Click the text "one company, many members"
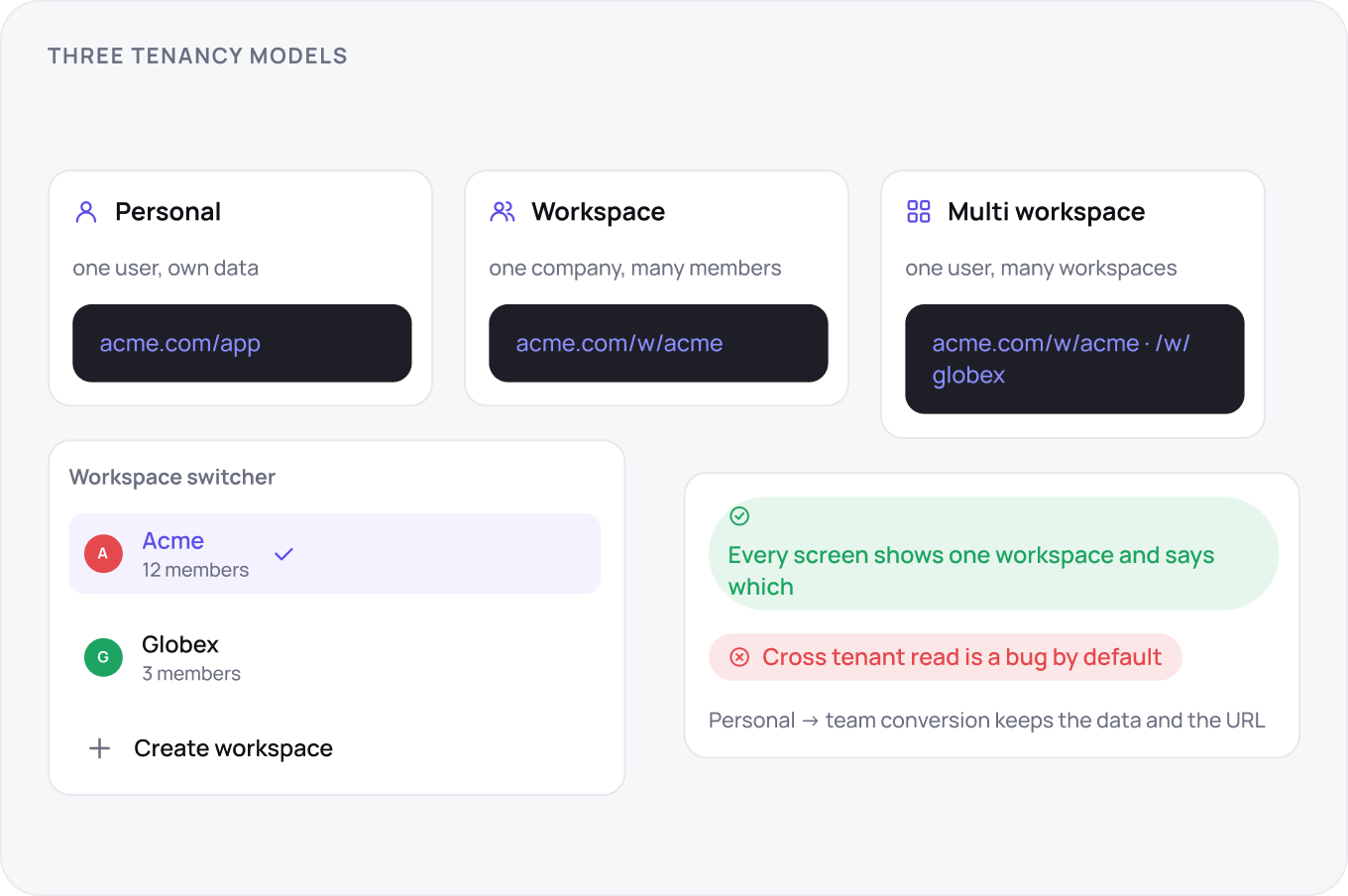Image resolution: width=1348 pixels, height=896 pixels. pyautogui.click(x=635, y=268)
